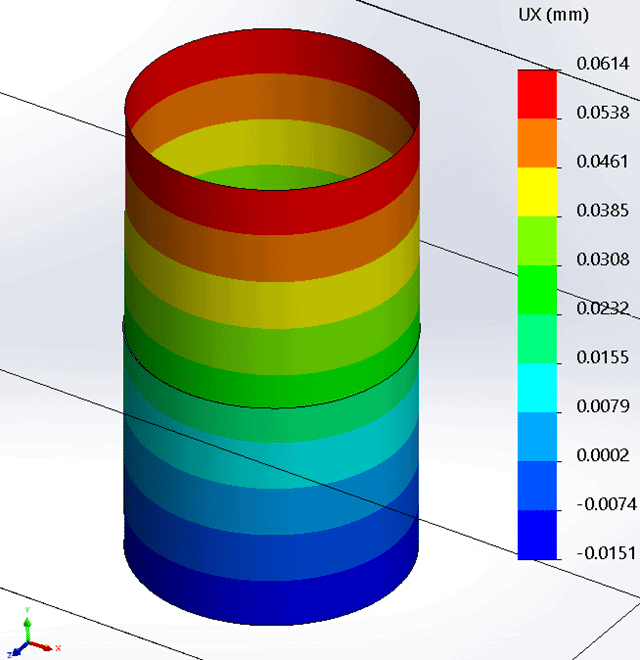Click the orange legend color band
The image size is (640, 660).
pyautogui.click(x=537, y=143)
